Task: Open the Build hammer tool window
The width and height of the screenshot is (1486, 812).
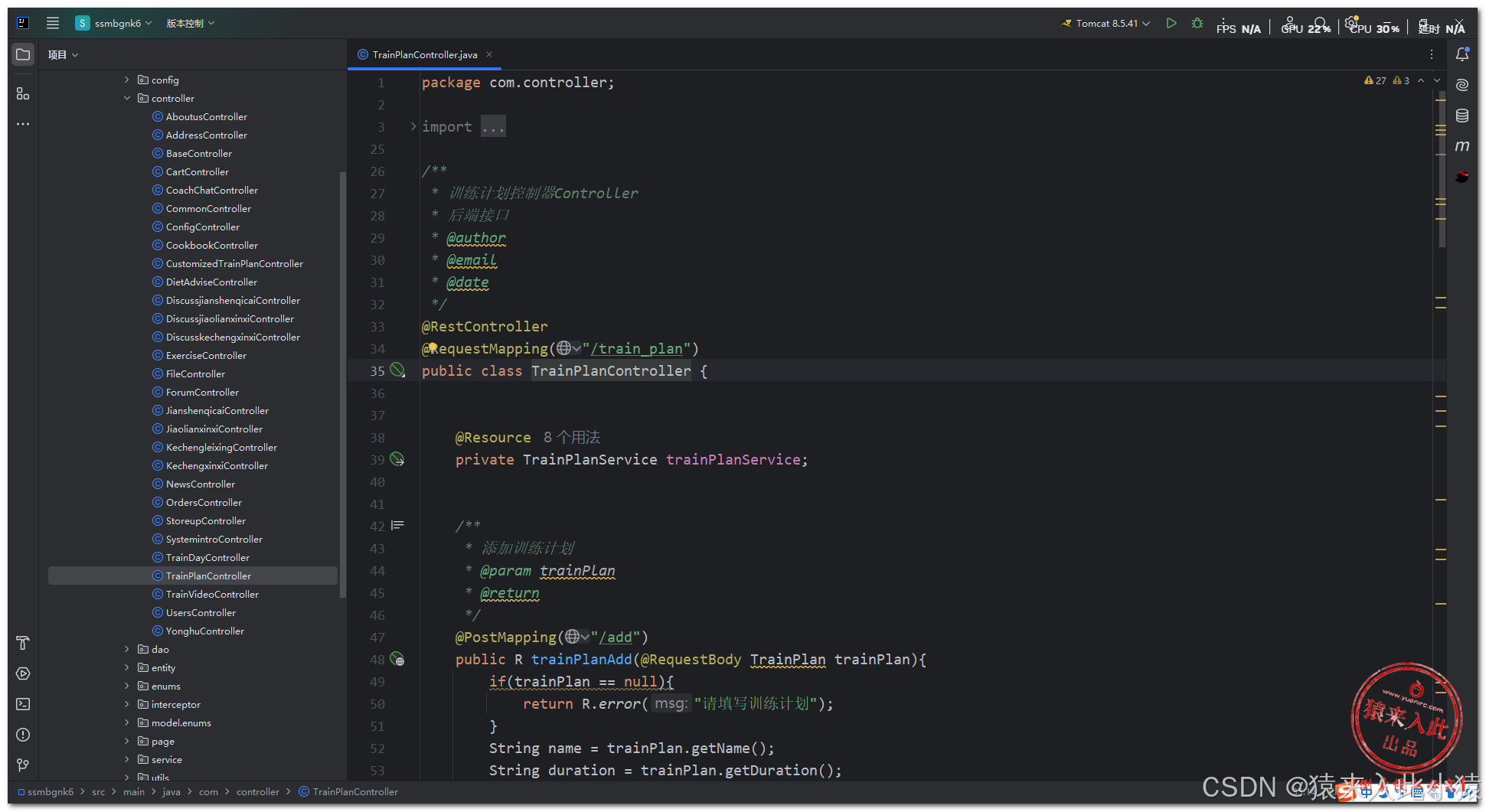Action: [23, 643]
